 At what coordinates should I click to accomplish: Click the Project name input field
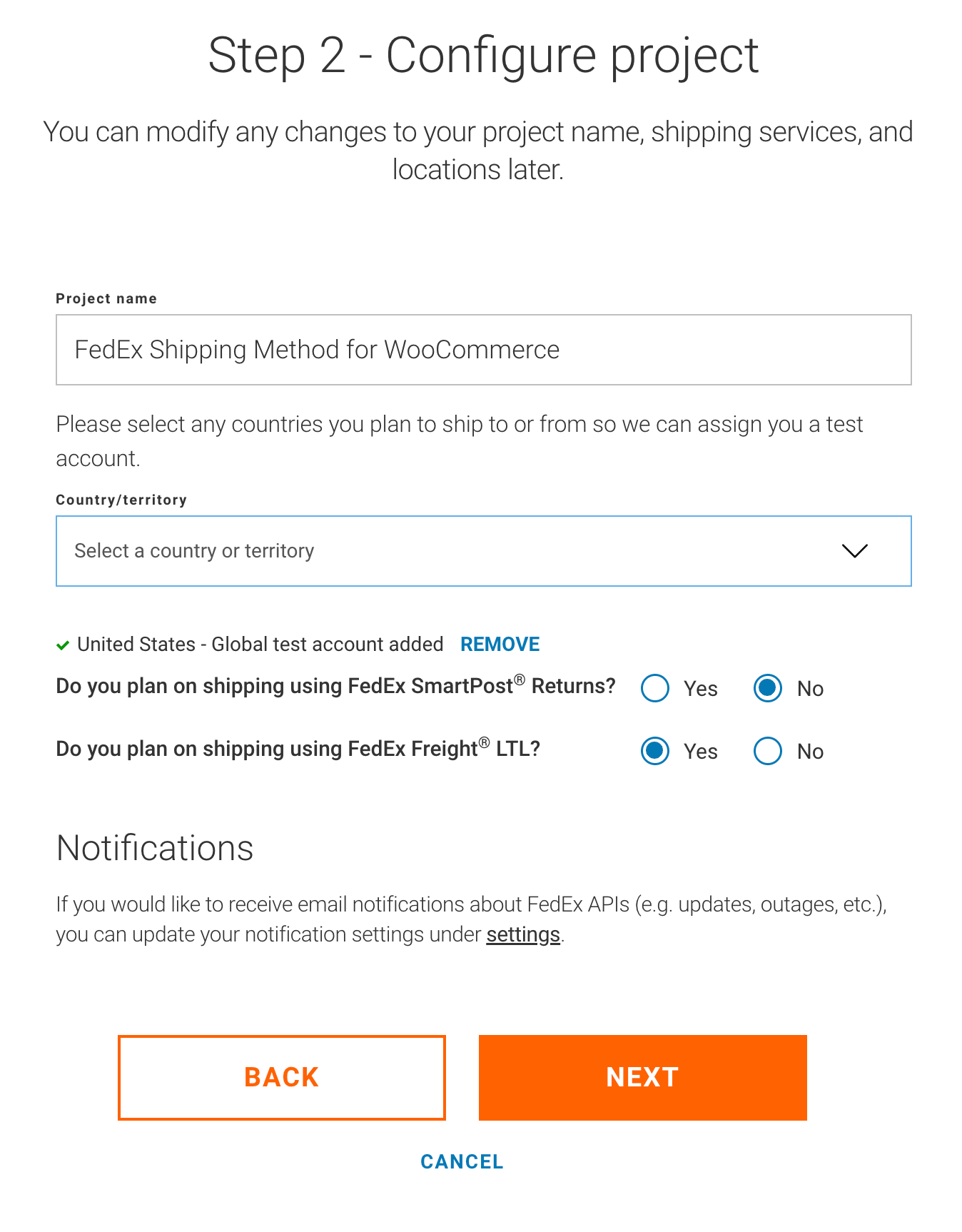coord(483,349)
